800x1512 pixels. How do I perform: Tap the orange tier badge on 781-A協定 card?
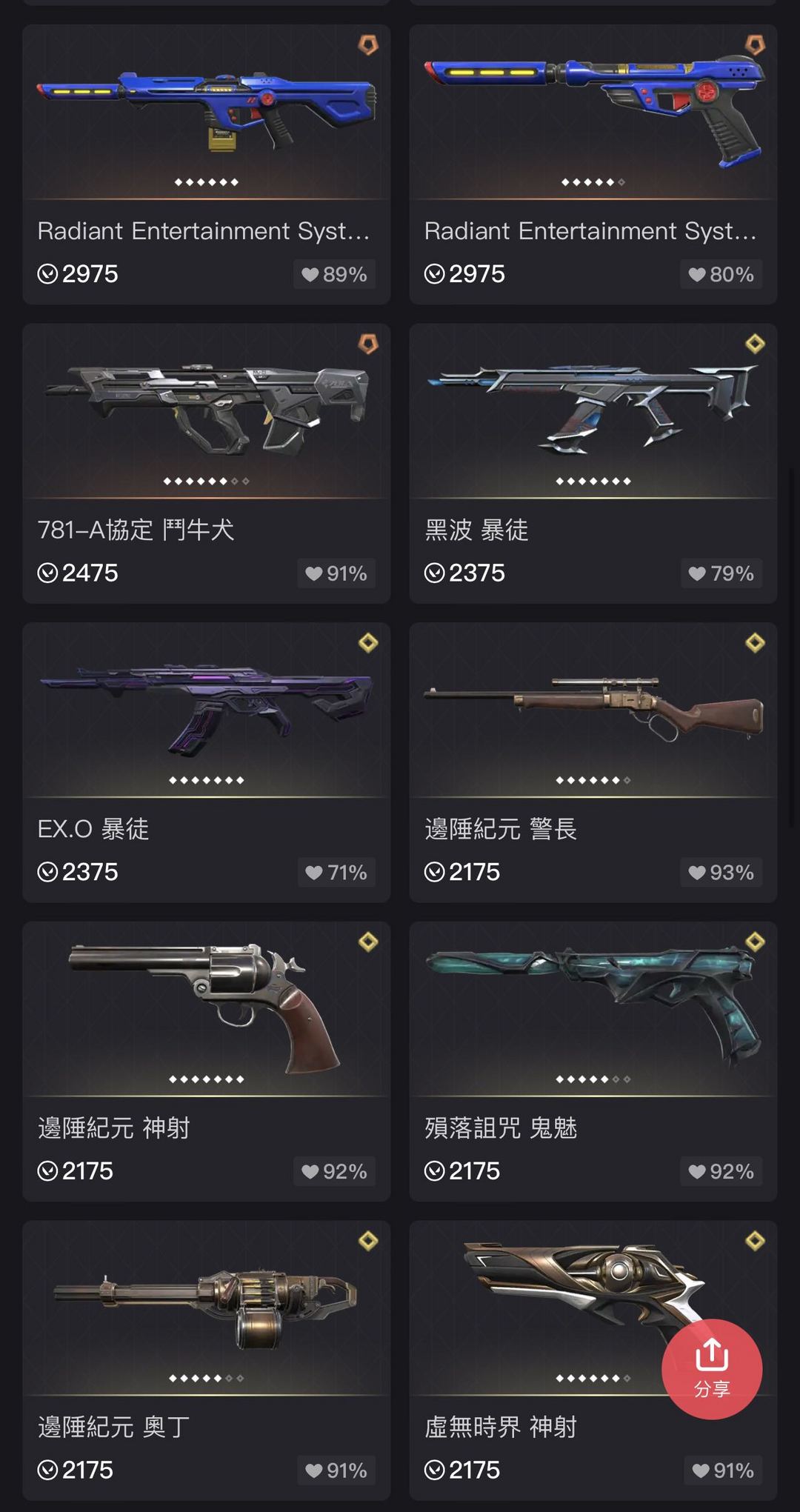coord(368,344)
